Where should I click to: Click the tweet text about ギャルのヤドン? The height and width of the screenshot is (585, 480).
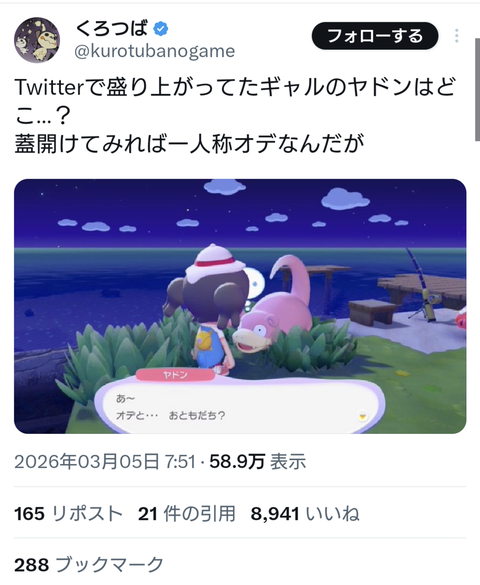click(235, 116)
